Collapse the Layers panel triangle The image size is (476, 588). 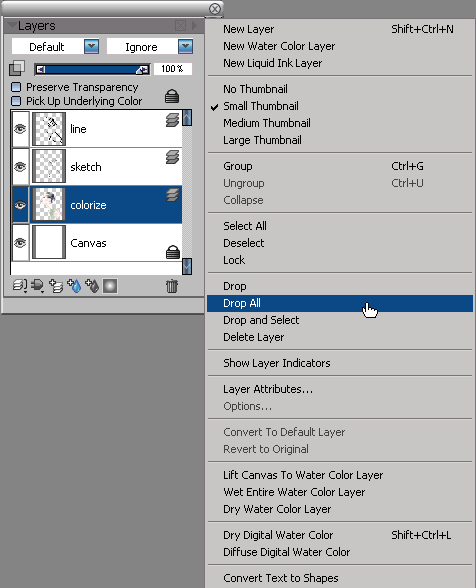[12, 26]
